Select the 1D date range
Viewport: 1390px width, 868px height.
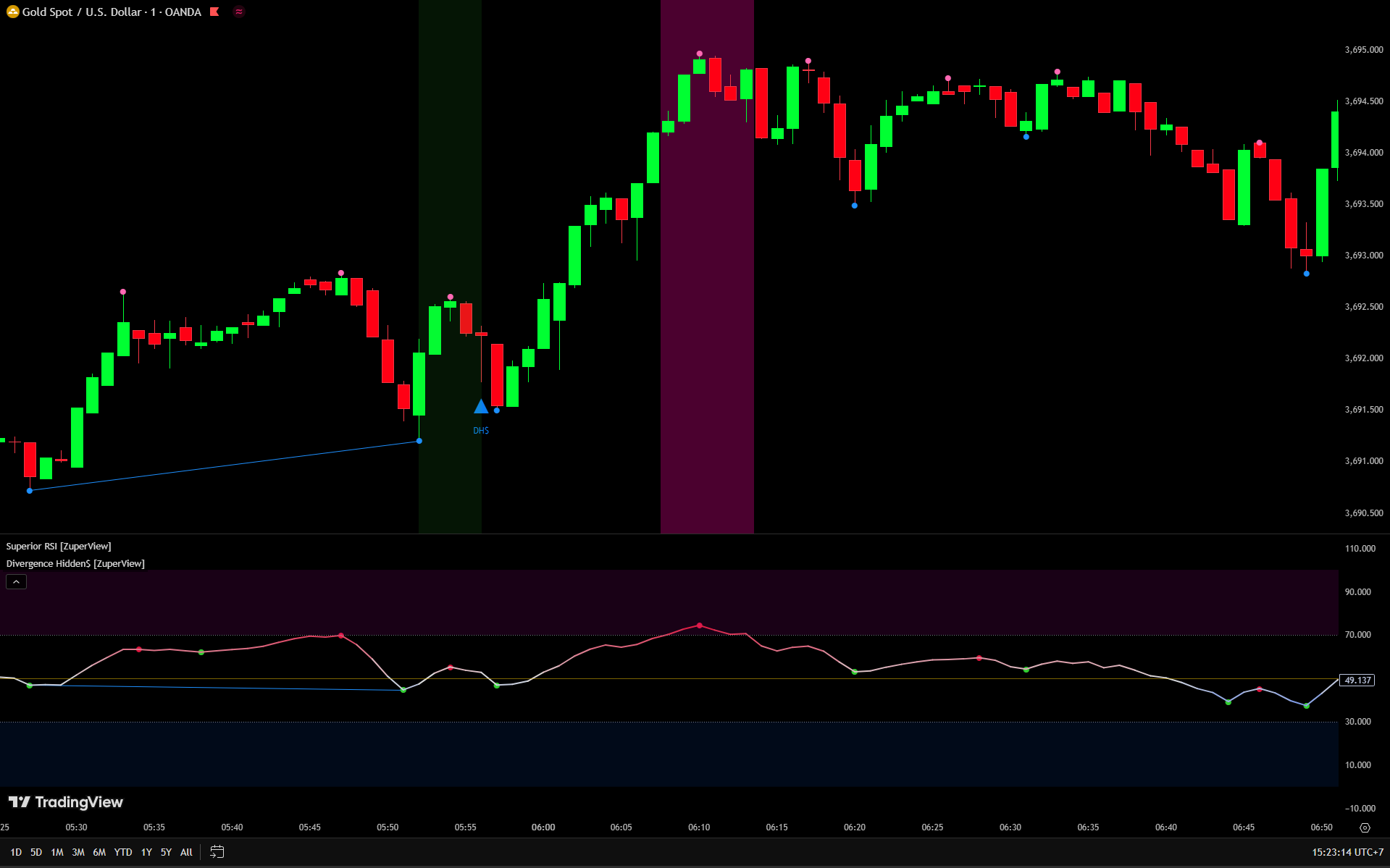point(16,852)
